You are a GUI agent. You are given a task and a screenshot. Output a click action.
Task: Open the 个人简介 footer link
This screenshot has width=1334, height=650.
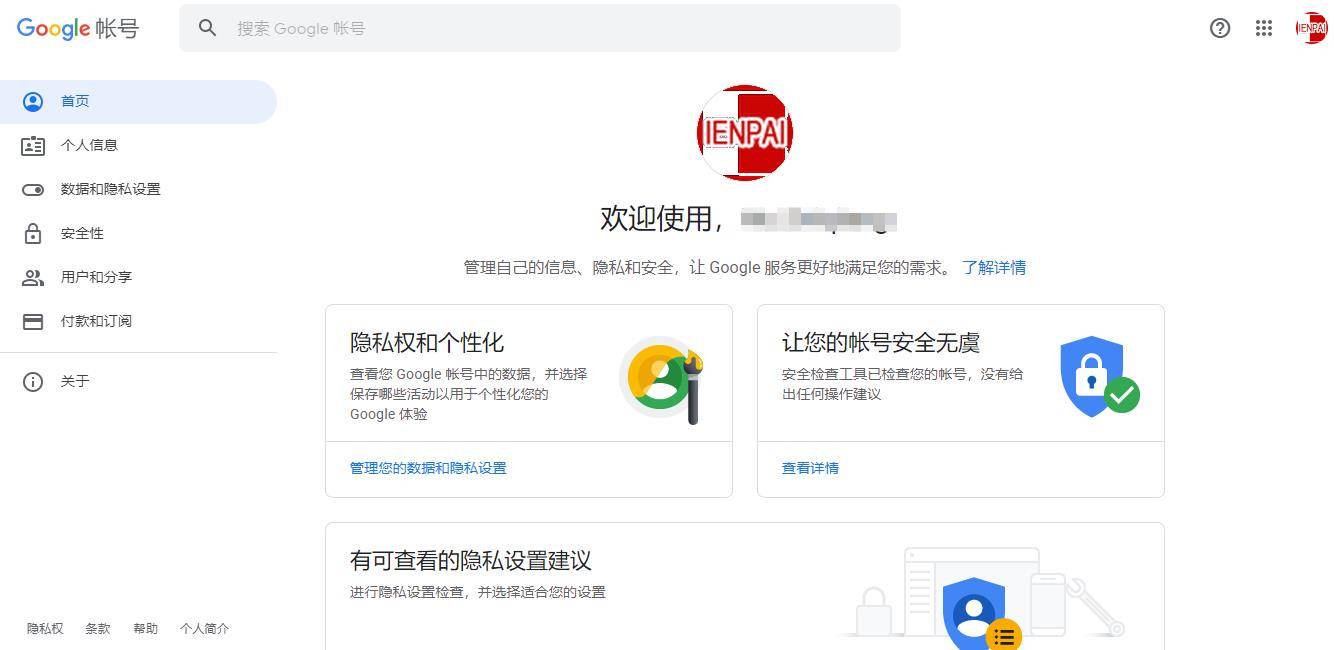(204, 629)
